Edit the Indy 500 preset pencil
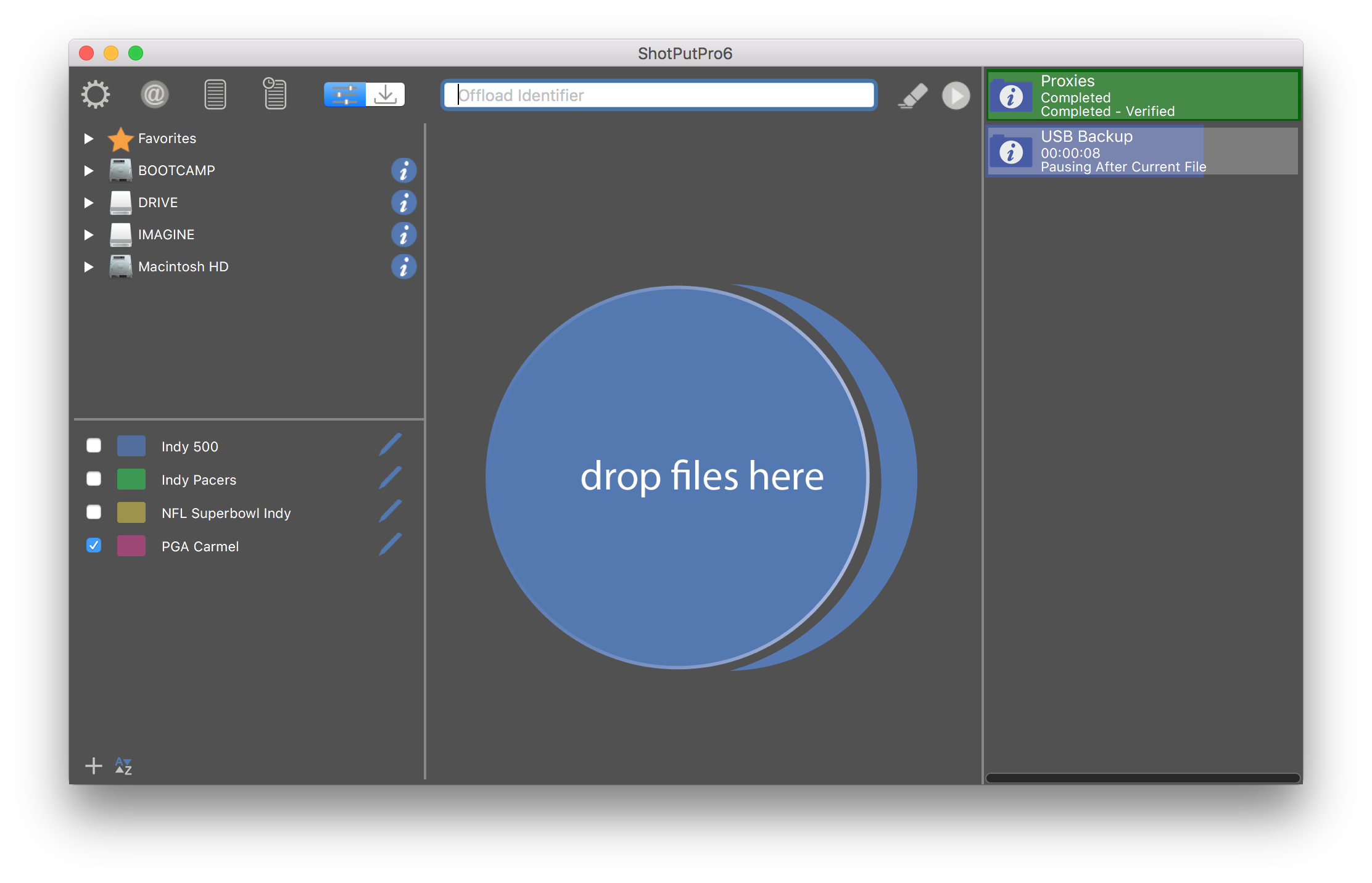 (390, 445)
